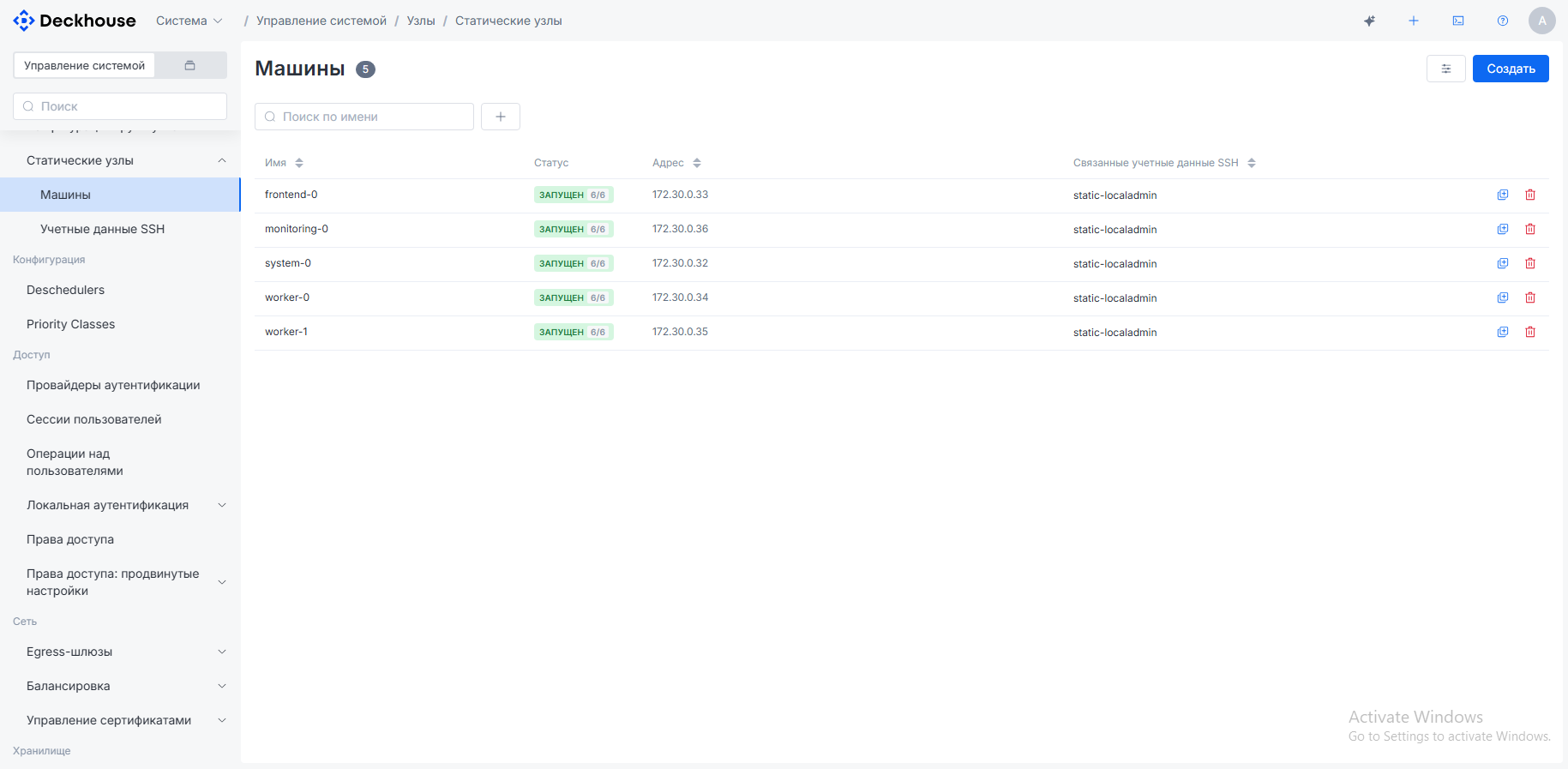Open Машины in sidebar
The height and width of the screenshot is (769, 1568).
click(120, 195)
